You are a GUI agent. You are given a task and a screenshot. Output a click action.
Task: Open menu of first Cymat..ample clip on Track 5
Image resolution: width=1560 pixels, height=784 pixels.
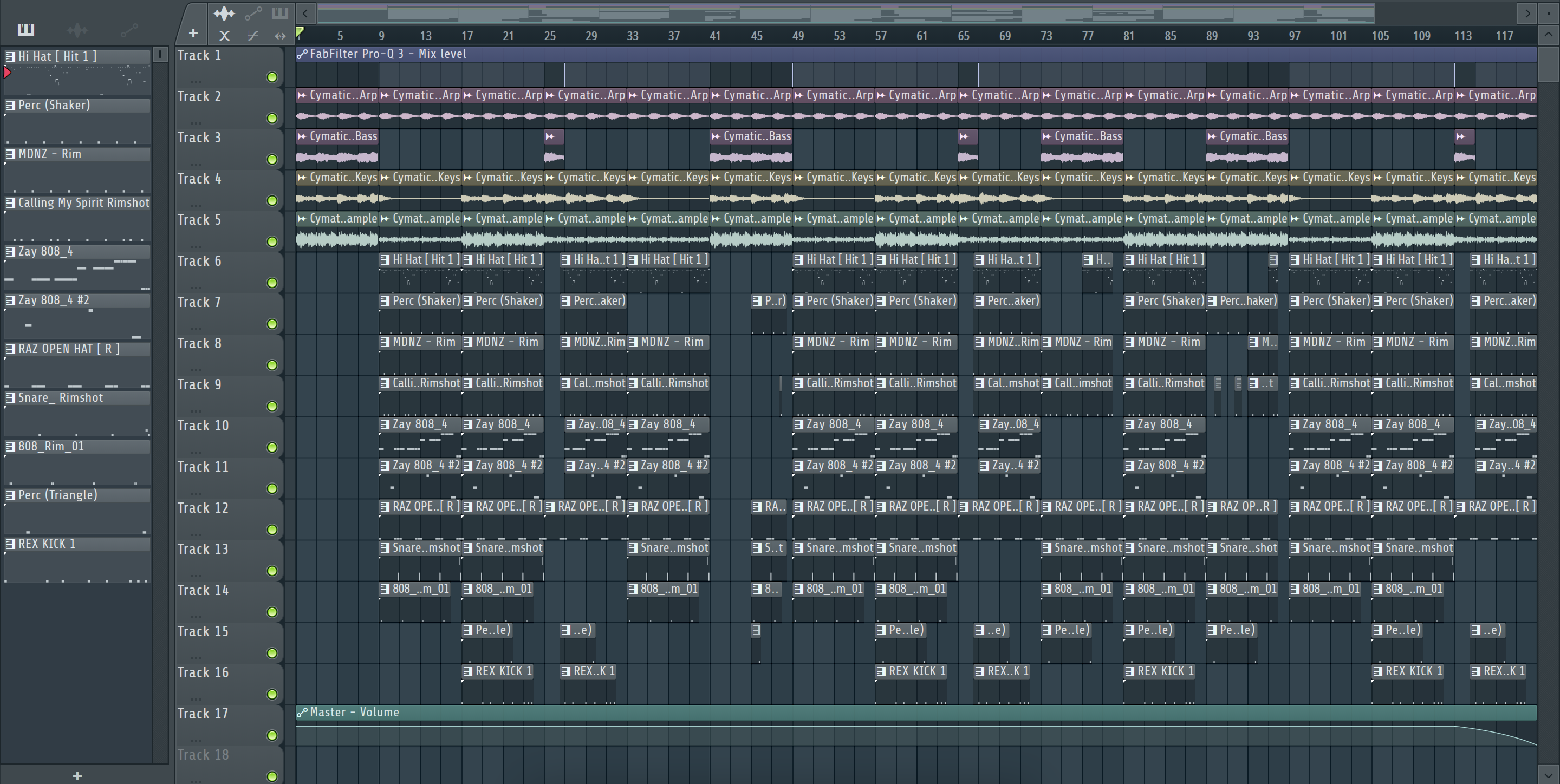[x=302, y=219]
